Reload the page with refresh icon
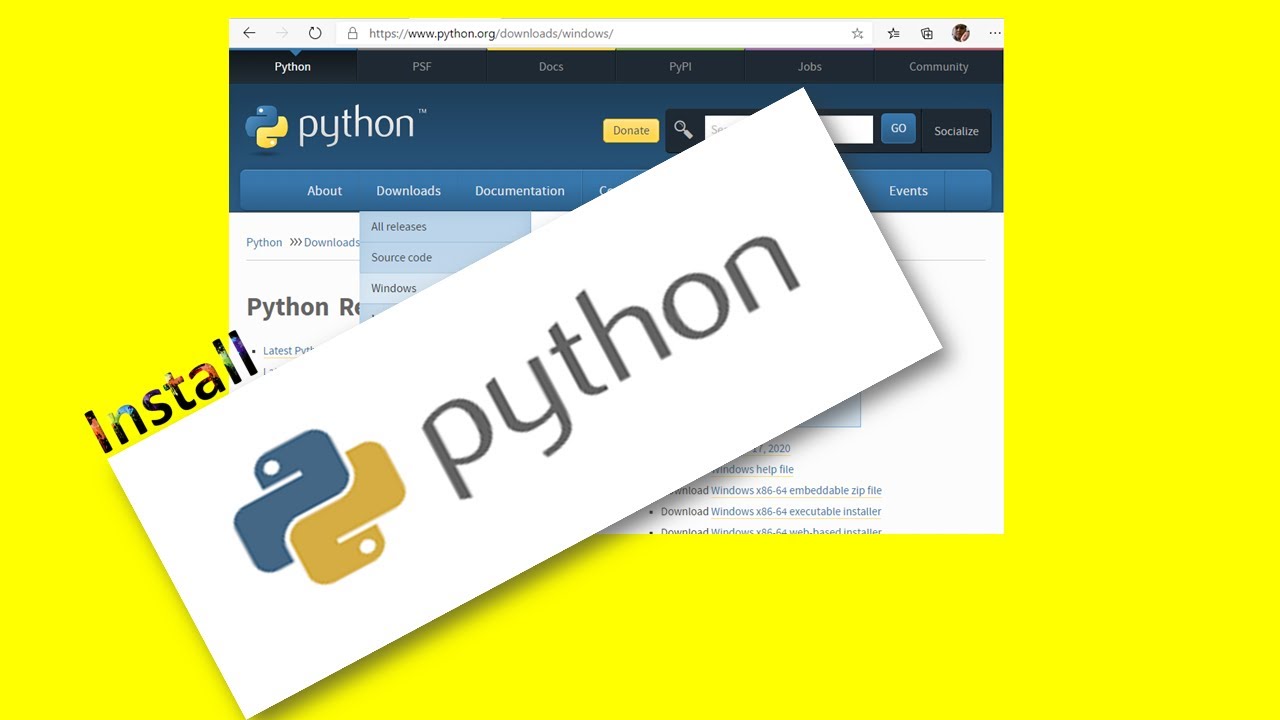 pos(315,33)
